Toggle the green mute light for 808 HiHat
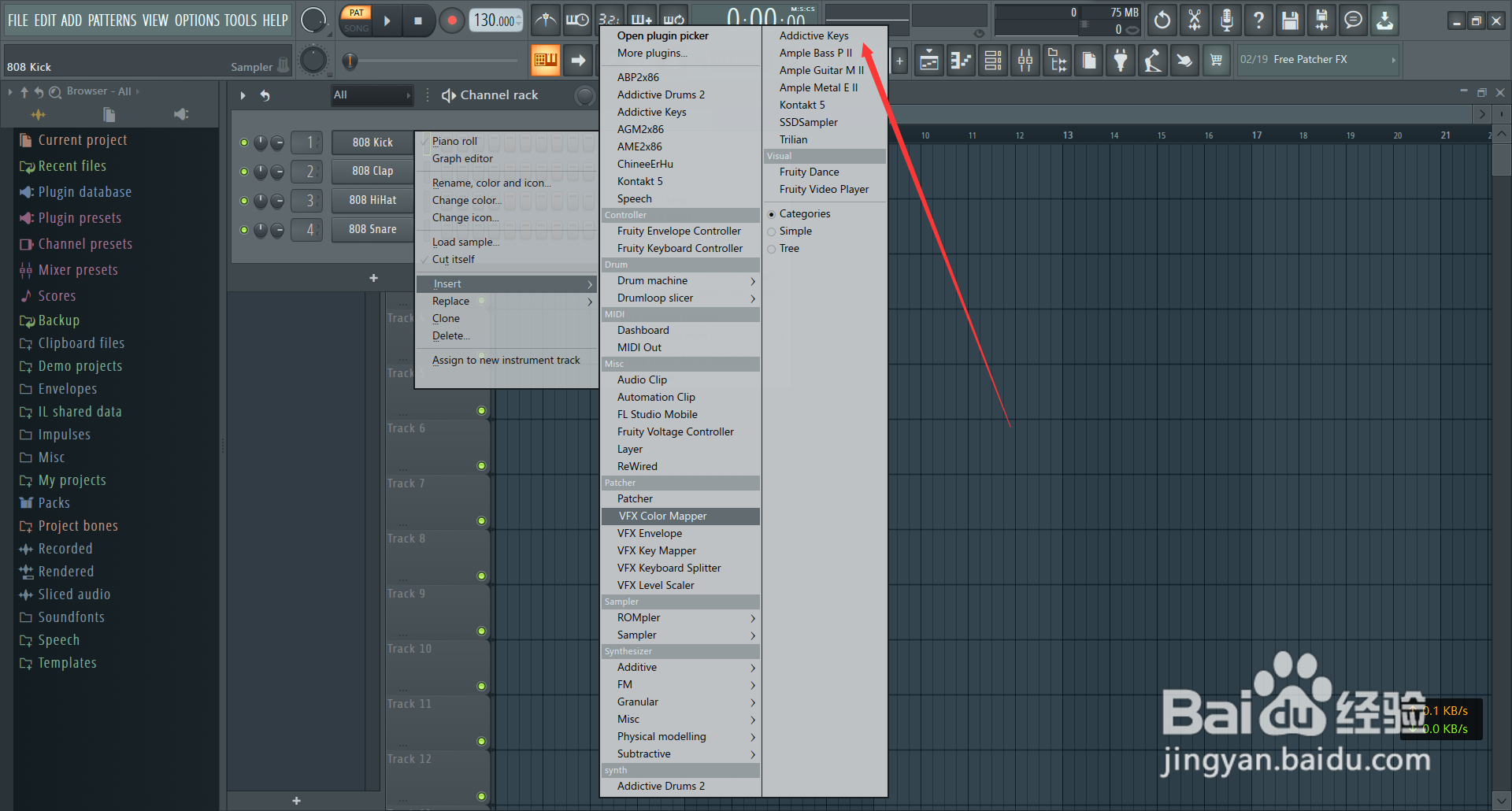This screenshot has height=811, width=1512. [x=244, y=201]
